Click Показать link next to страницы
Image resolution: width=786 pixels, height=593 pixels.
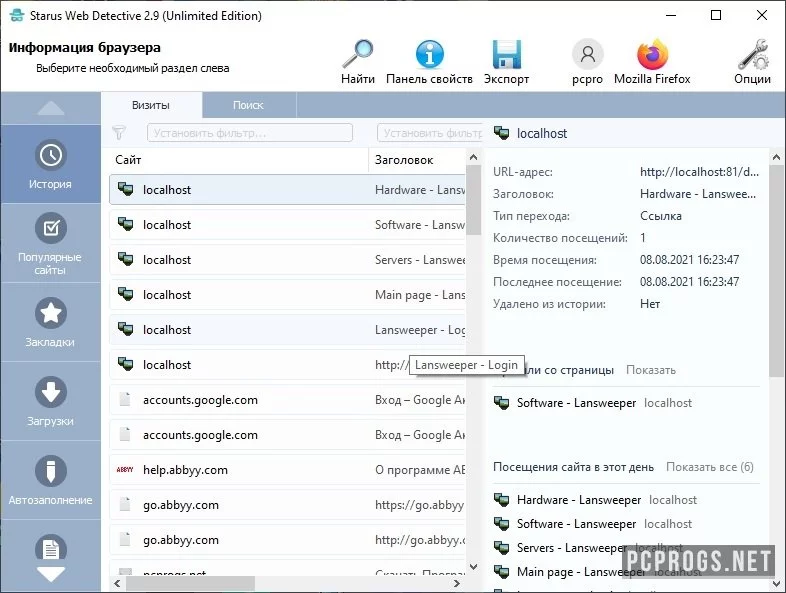[x=651, y=370]
